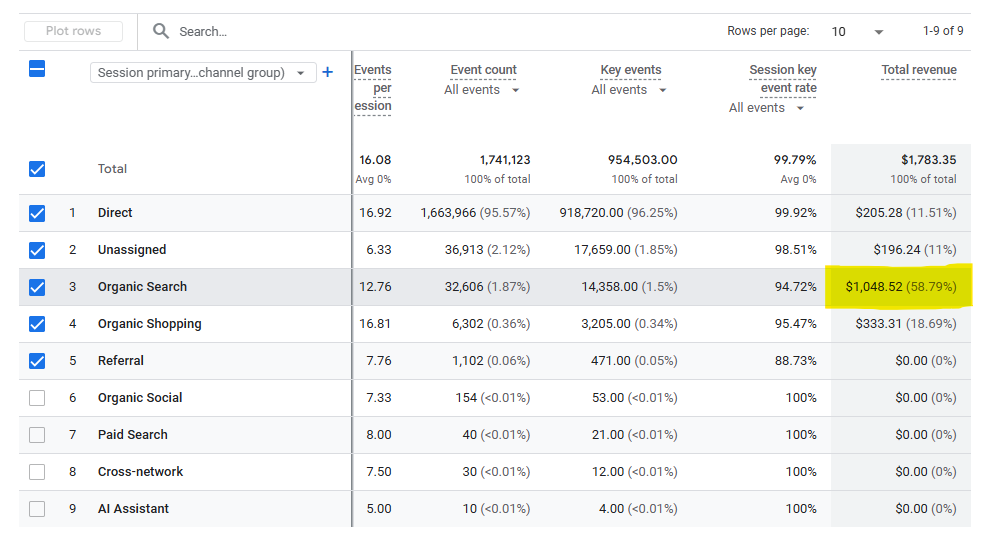This screenshot has width=989, height=538.
Task: Select the Paid Search channel name
Action: [132, 435]
